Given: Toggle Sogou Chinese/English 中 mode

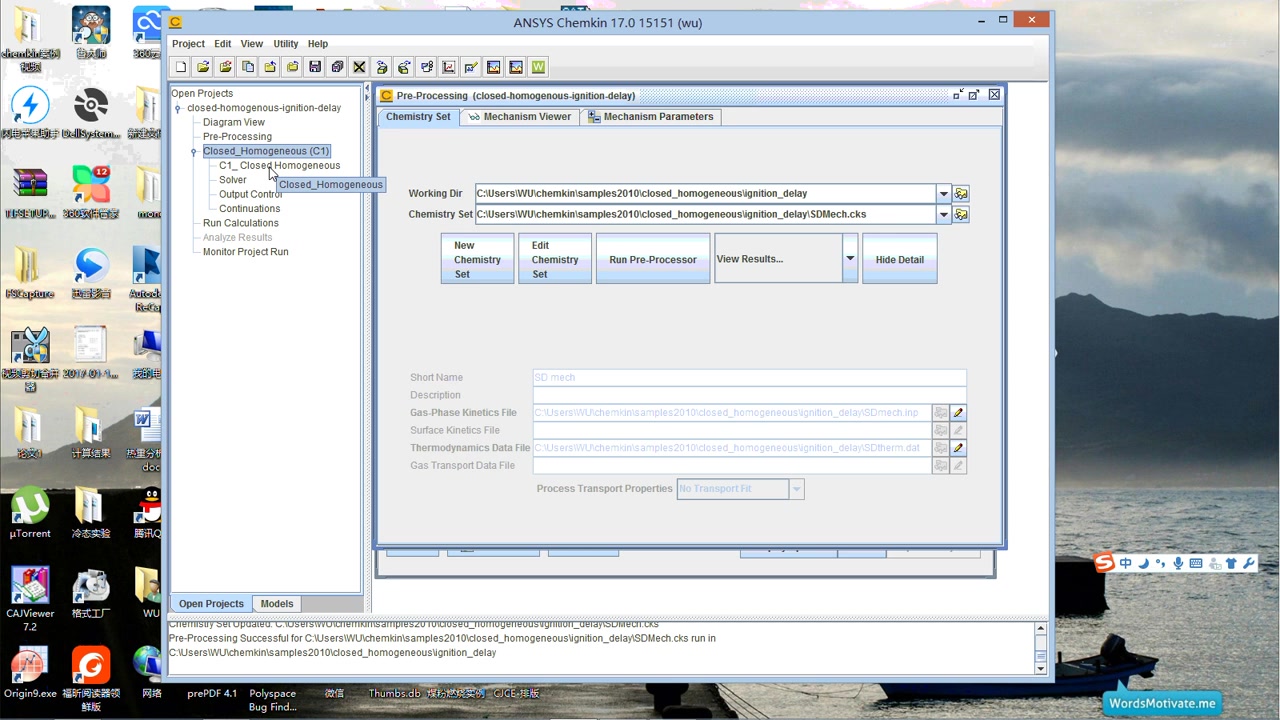Looking at the screenshot, I should coord(1126,563).
